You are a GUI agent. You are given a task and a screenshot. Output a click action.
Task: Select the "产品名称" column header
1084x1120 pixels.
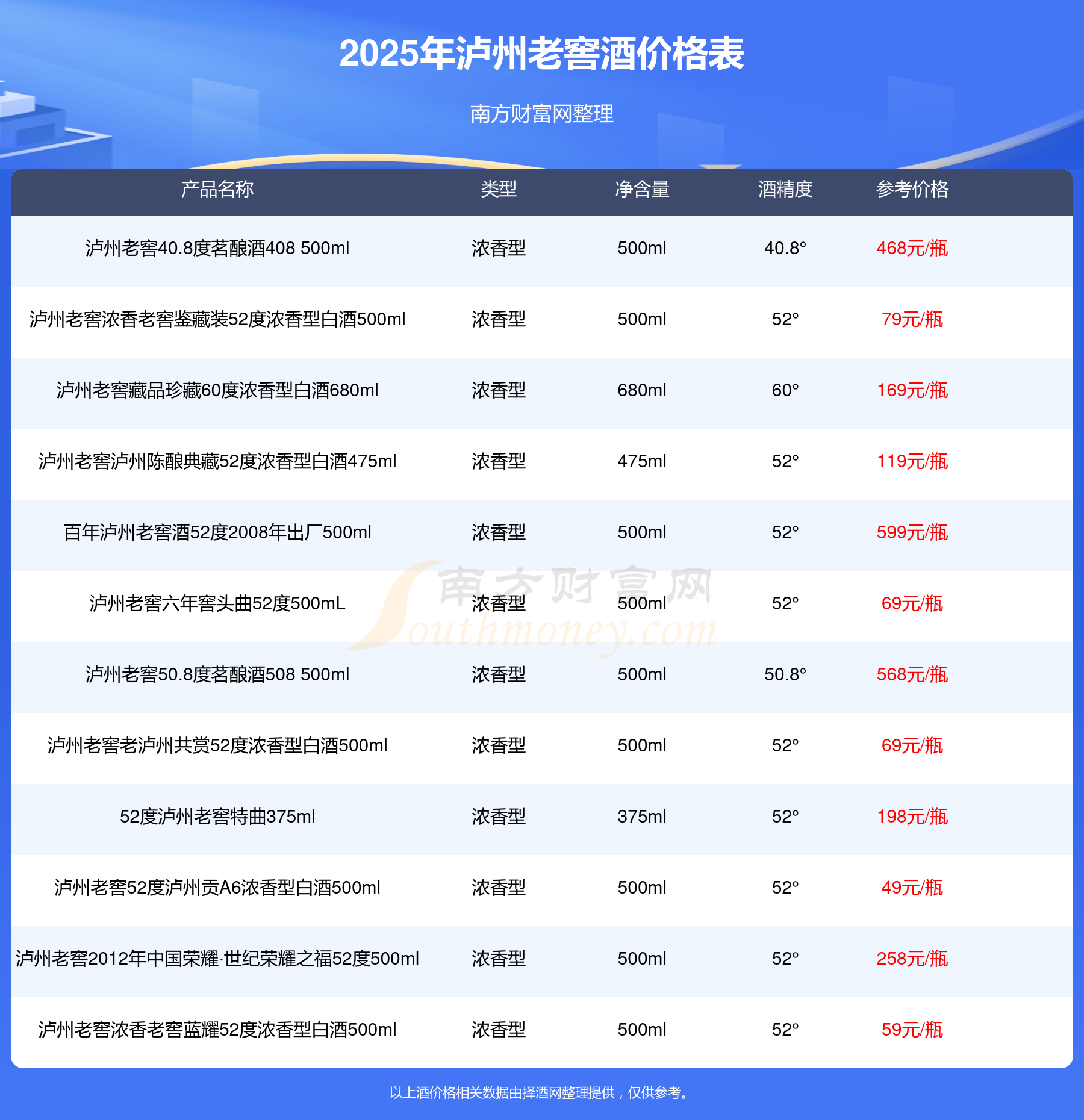(217, 189)
